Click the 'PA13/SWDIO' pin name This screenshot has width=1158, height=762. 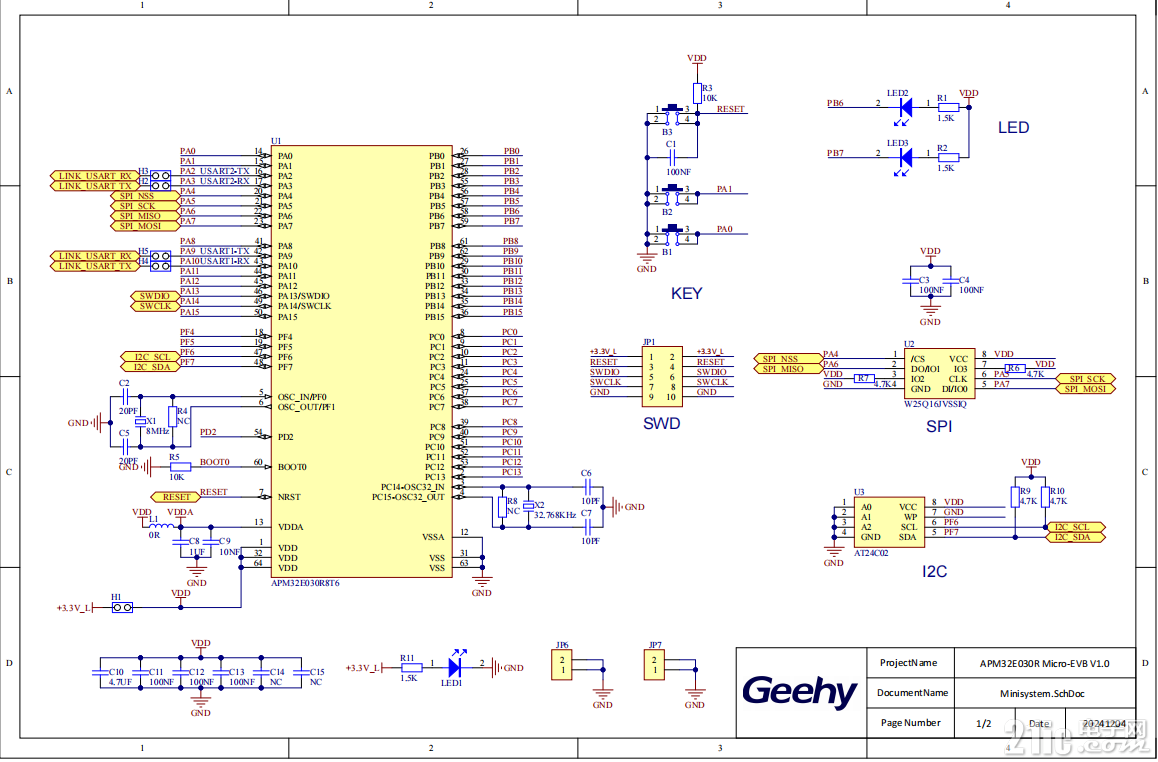click(304, 296)
